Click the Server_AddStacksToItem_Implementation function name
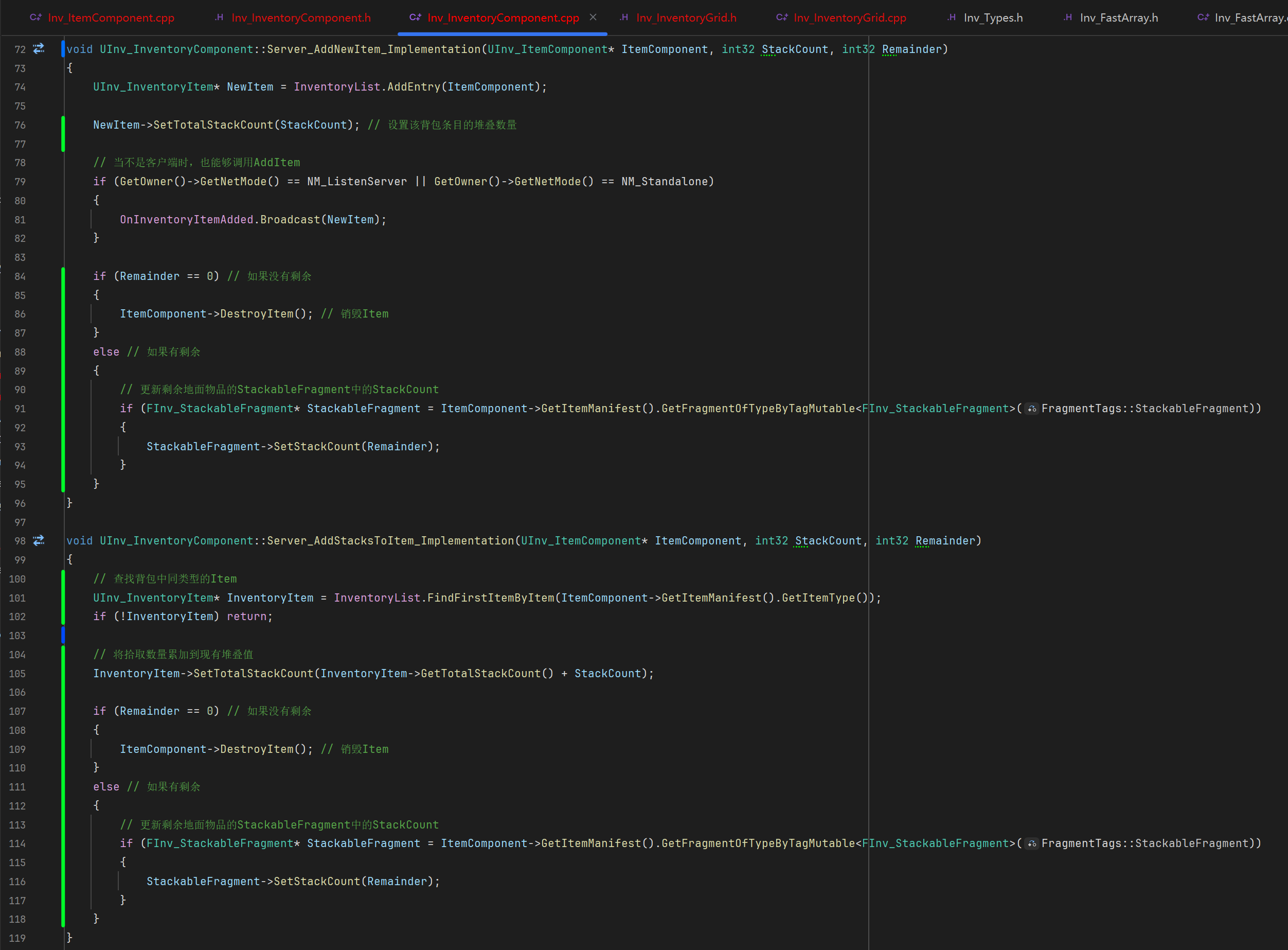Viewport: 1288px width, 950px height. point(390,540)
